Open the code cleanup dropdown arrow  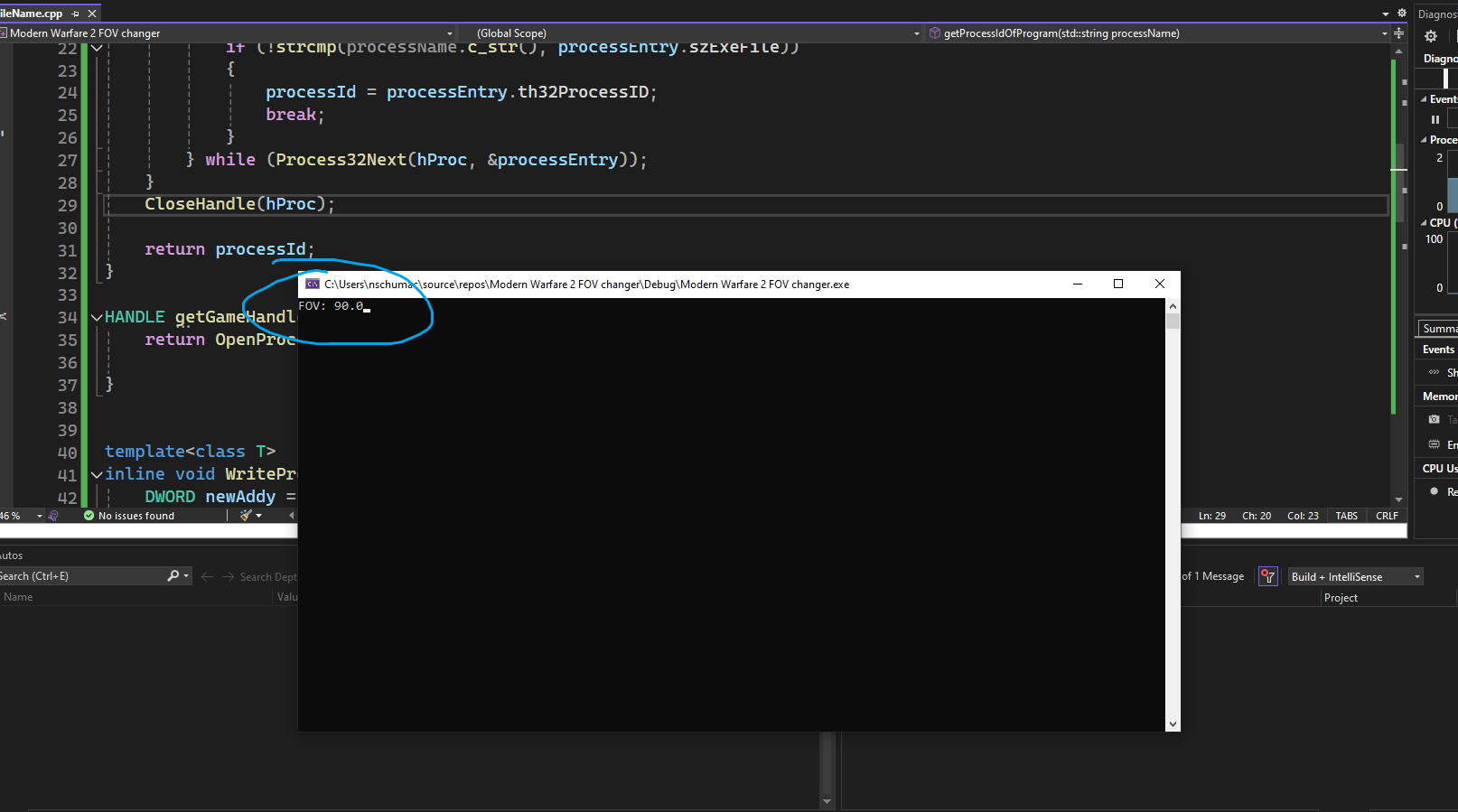click(259, 516)
